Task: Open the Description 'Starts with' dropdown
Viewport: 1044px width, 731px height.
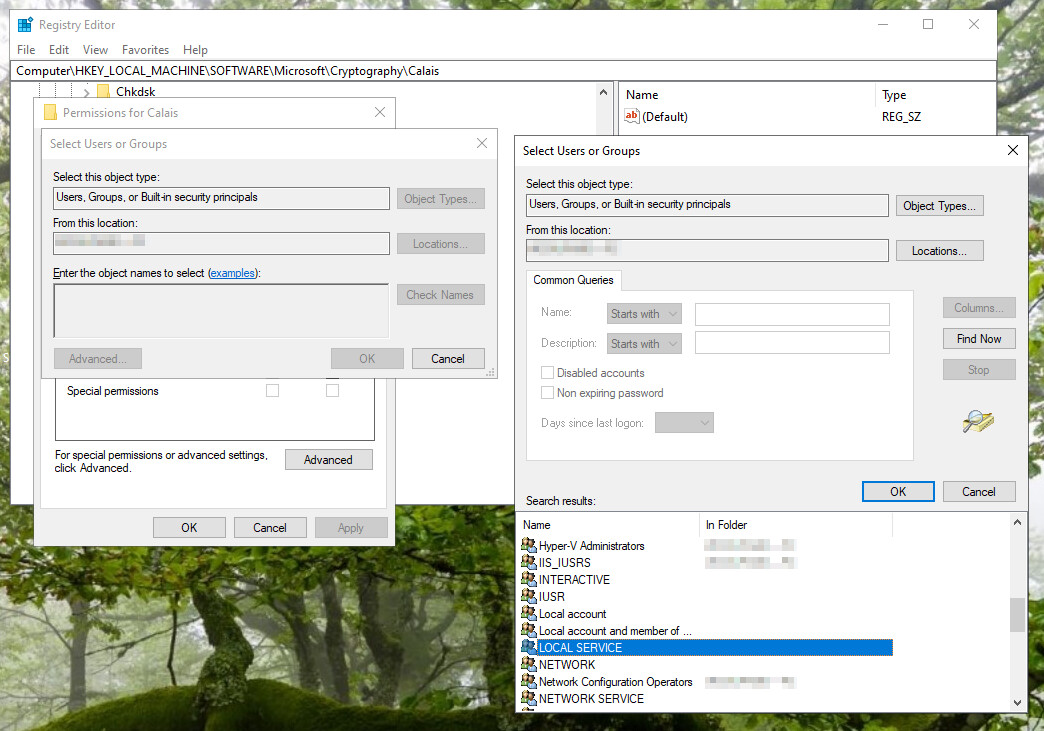Action: click(x=645, y=344)
